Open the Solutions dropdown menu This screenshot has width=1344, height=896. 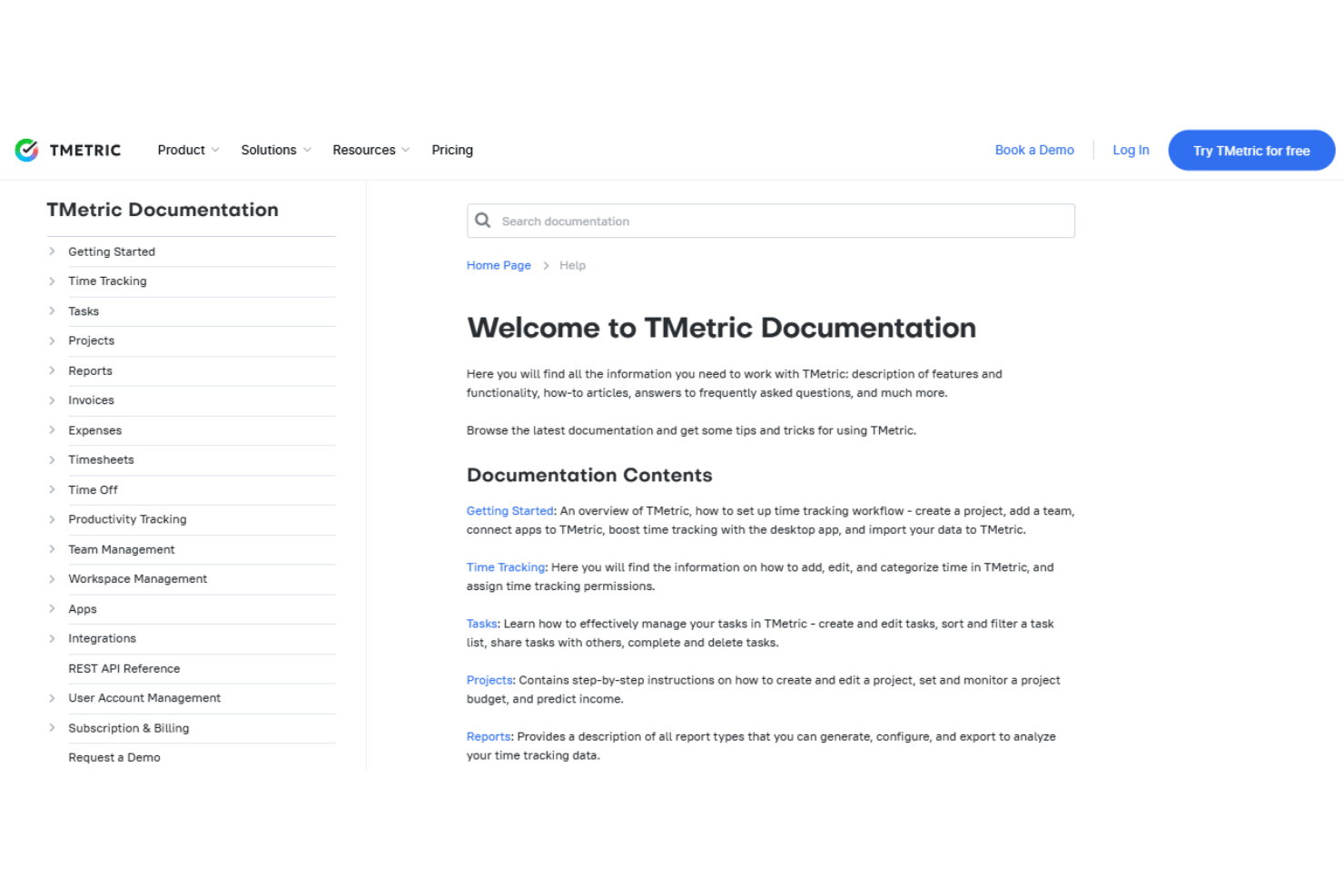[276, 150]
